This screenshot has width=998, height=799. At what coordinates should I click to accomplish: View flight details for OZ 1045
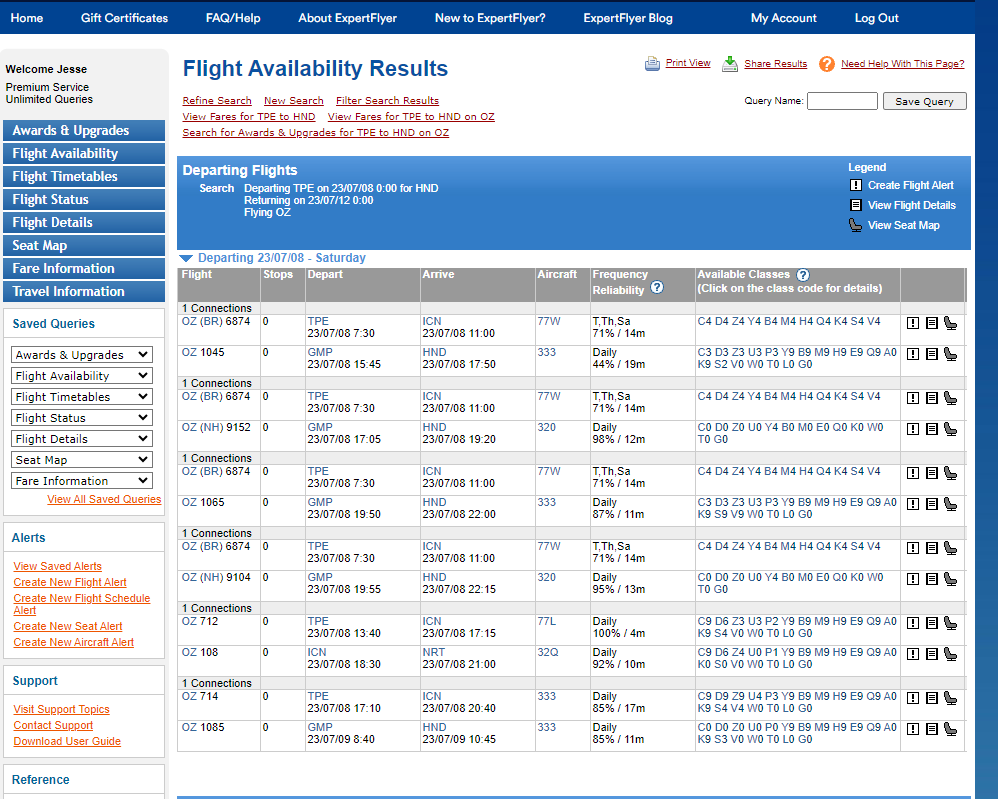point(932,355)
